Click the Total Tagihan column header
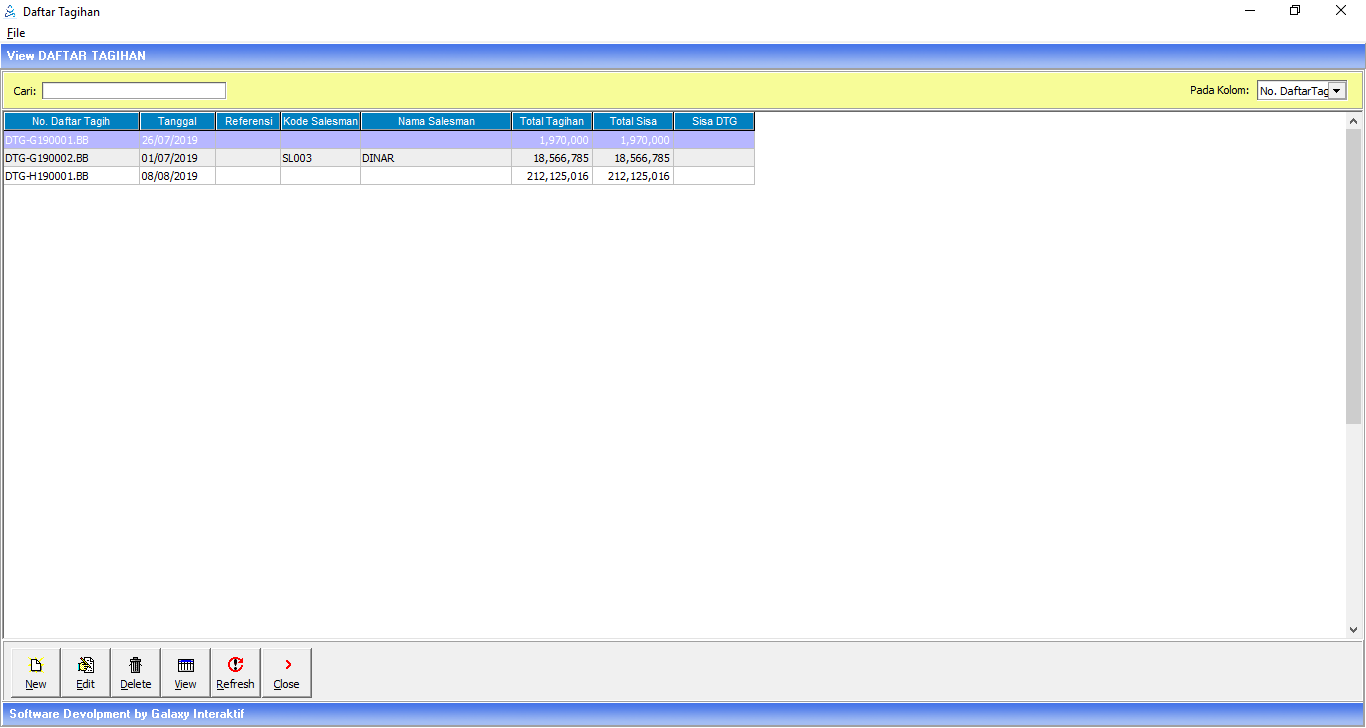The width and height of the screenshot is (1366, 728). pyautogui.click(x=552, y=122)
